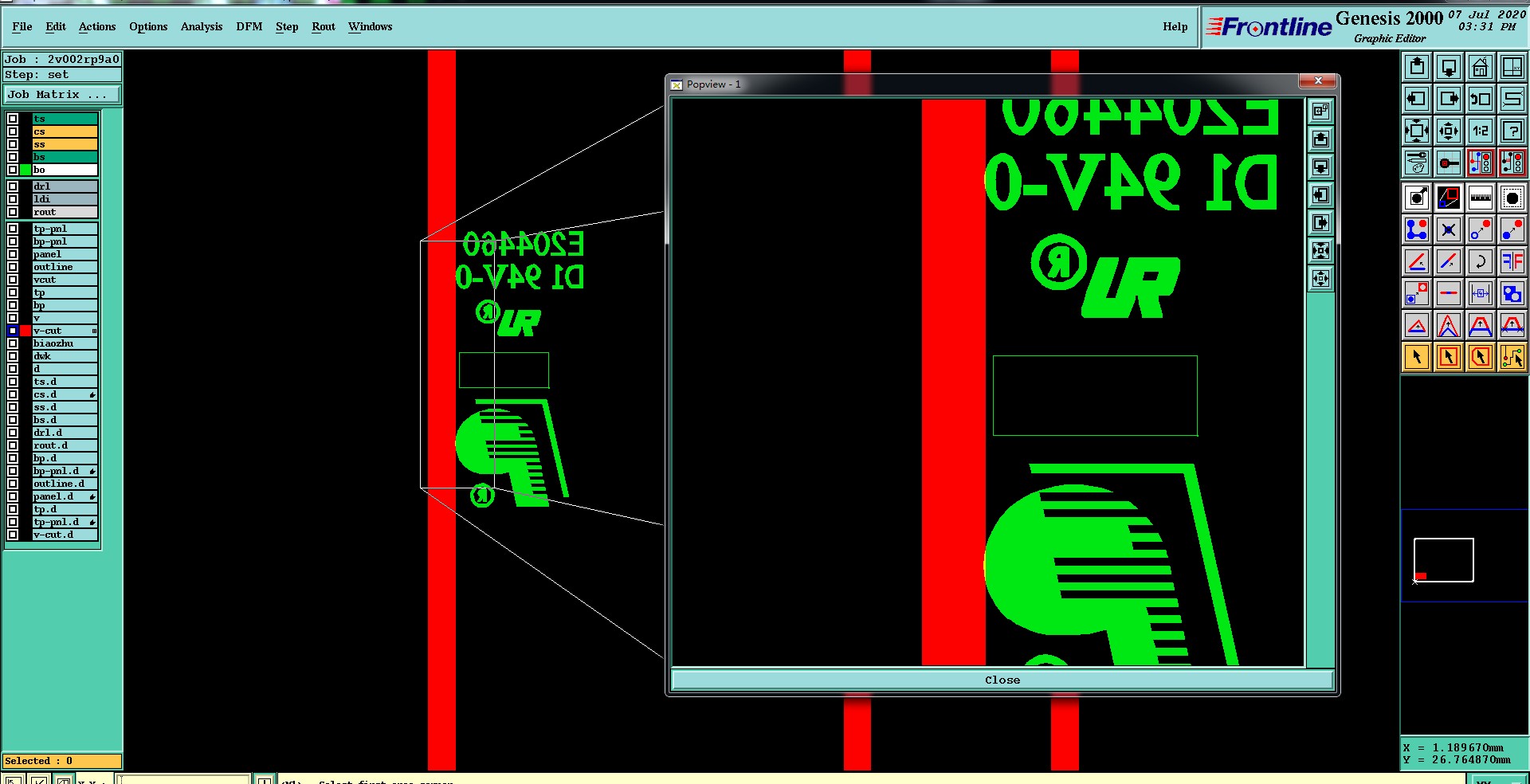This screenshot has width=1530, height=784.
Task: Click the XY grid view icon
Action: point(1512,67)
